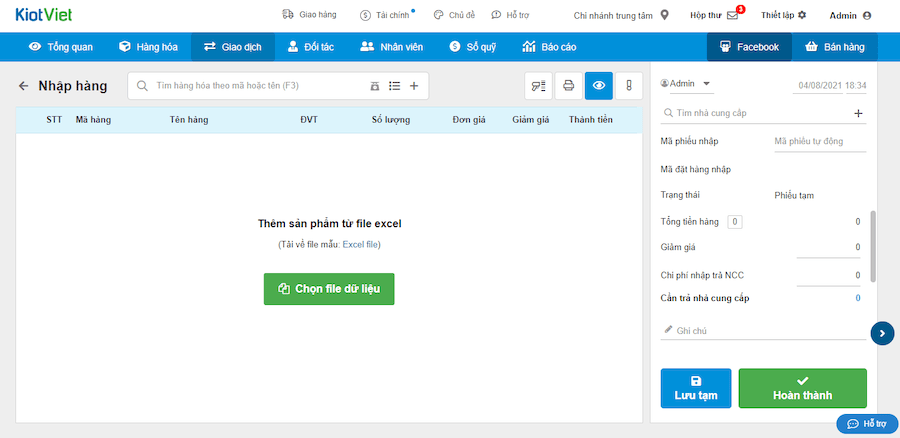Click the Ghi chú note field
The width and height of the screenshot is (900, 438).
pos(765,330)
